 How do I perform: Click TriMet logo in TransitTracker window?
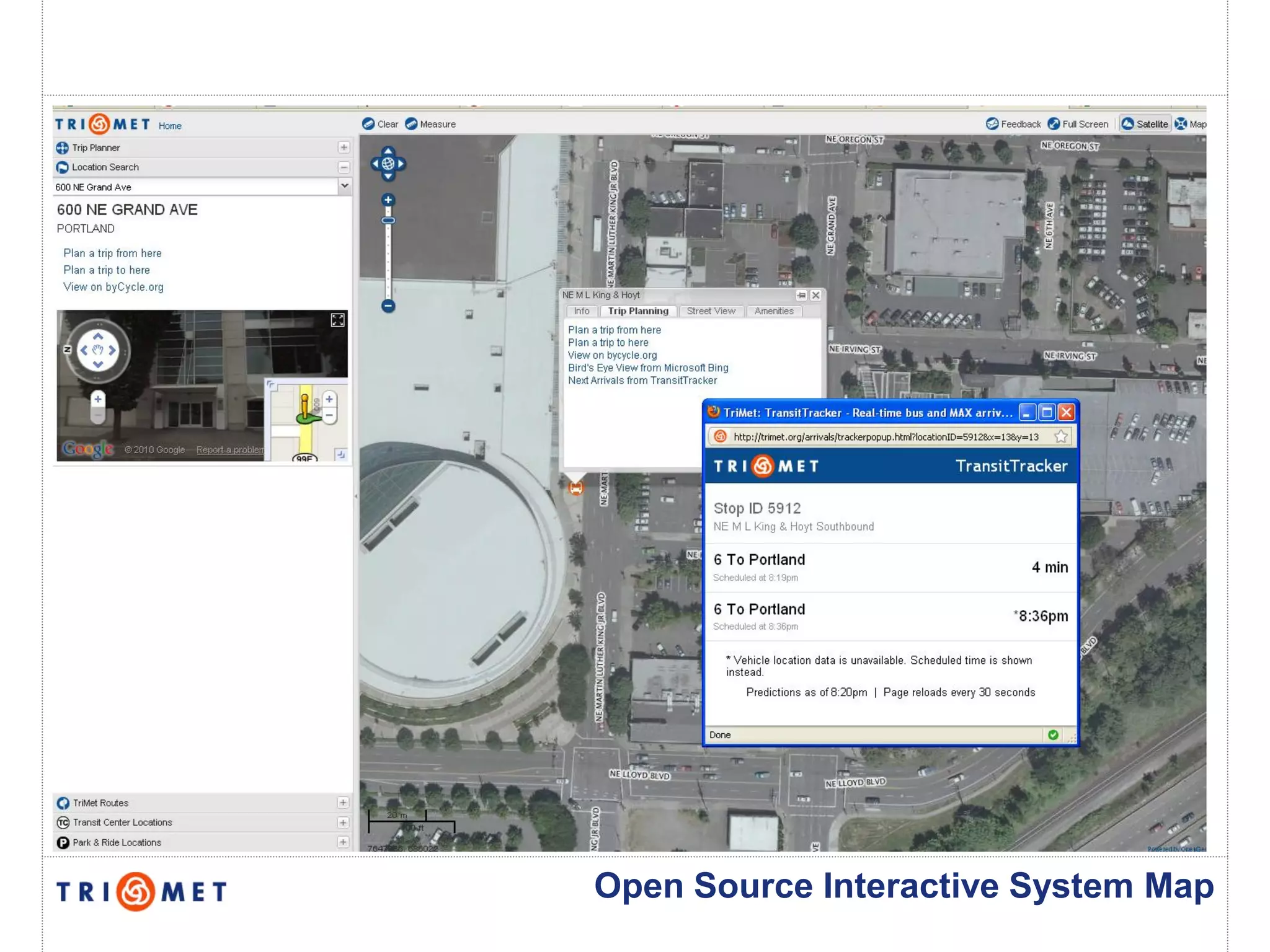click(766, 466)
